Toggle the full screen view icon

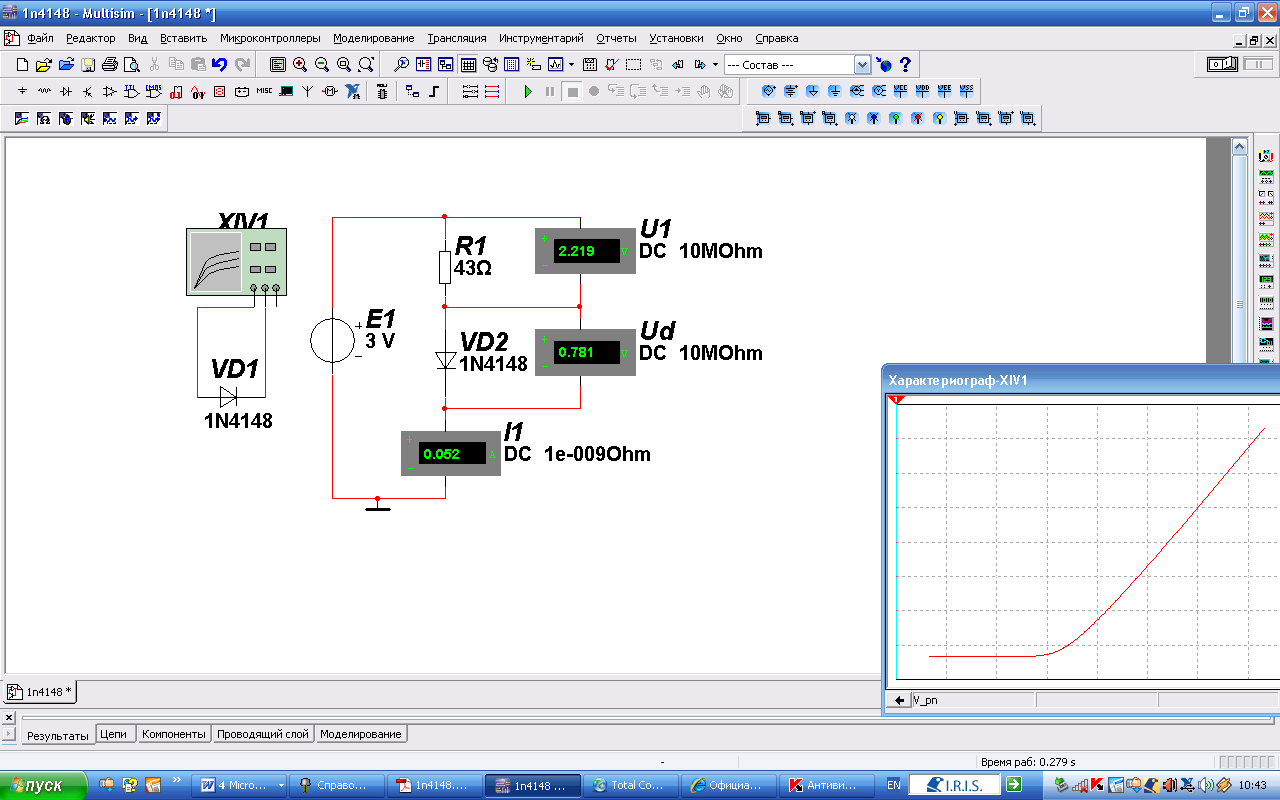[x=278, y=64]
